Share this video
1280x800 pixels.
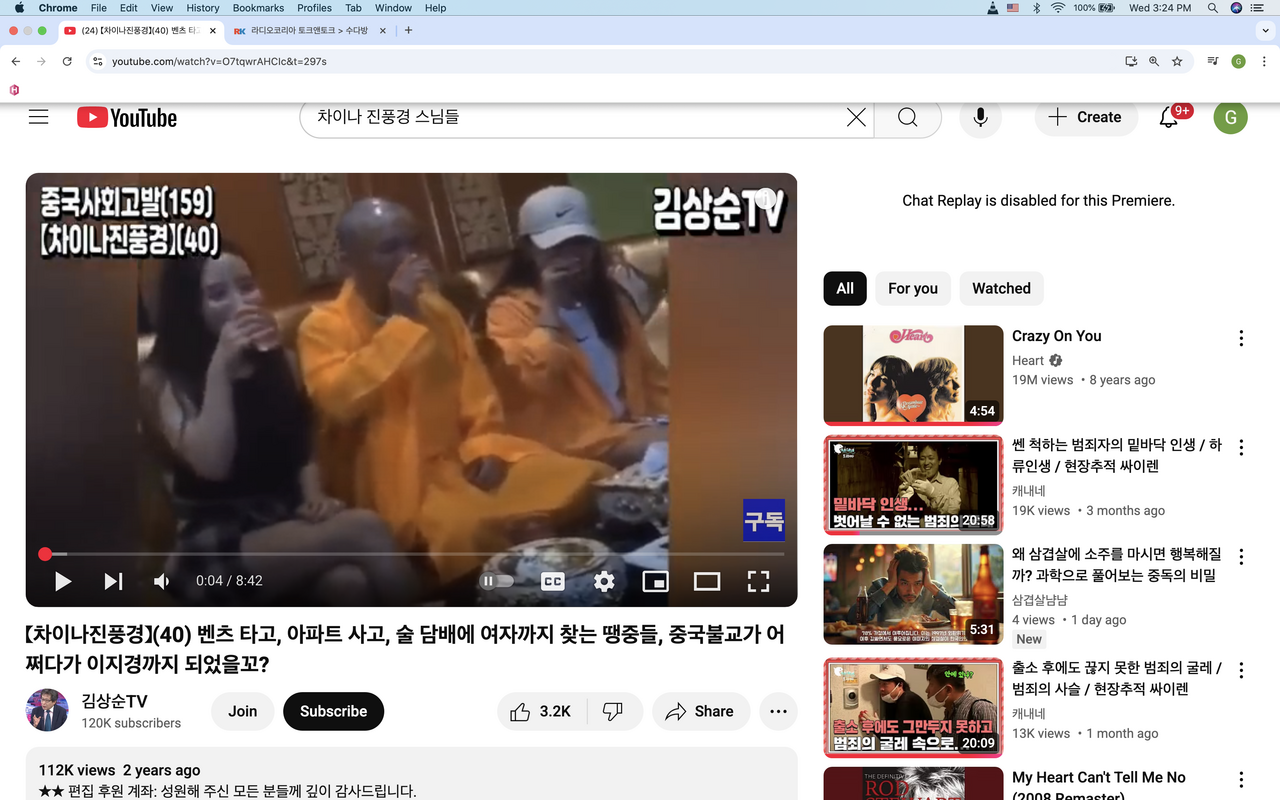(x=701, y=711)
